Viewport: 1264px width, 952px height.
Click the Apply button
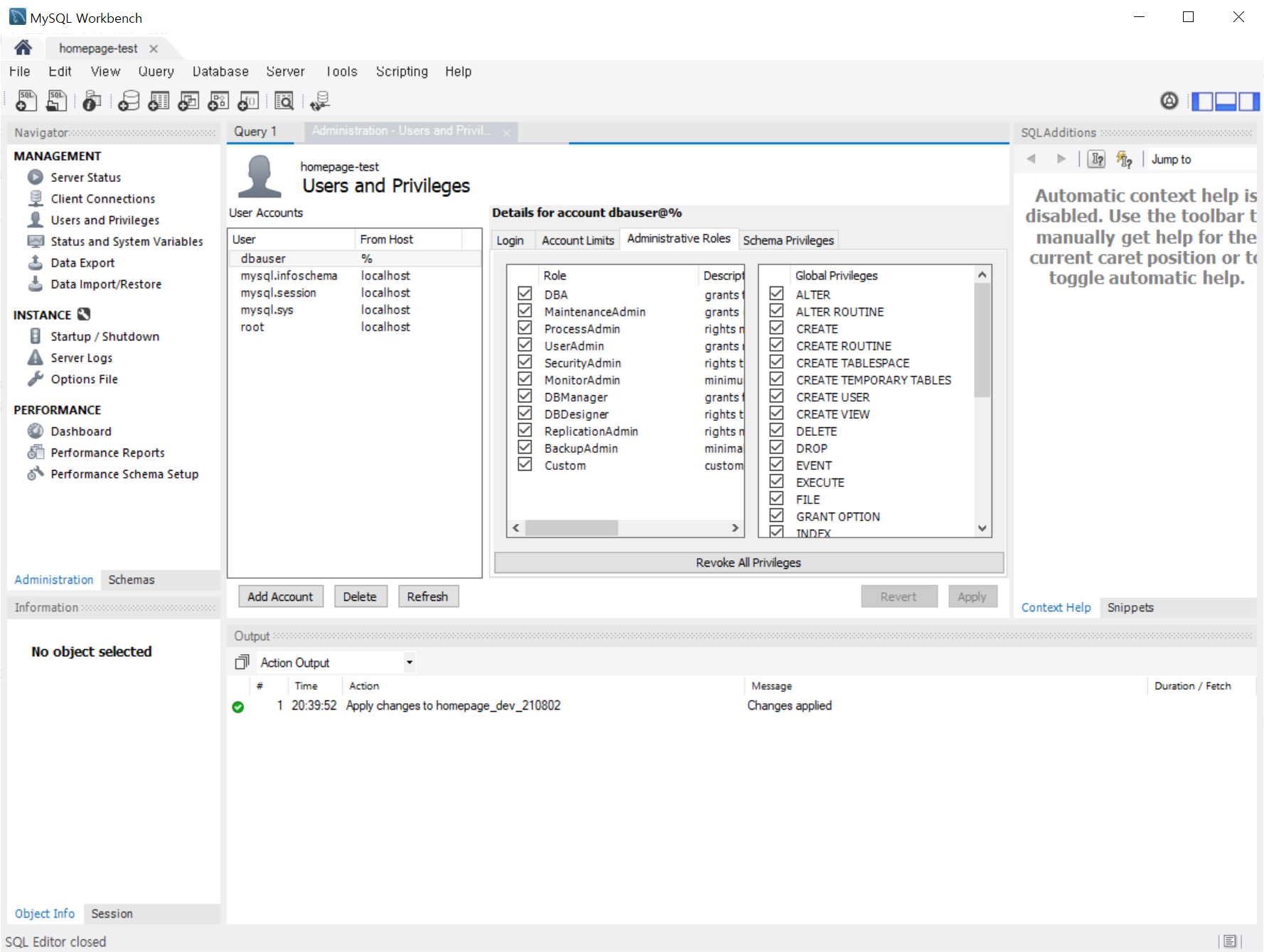972,597
